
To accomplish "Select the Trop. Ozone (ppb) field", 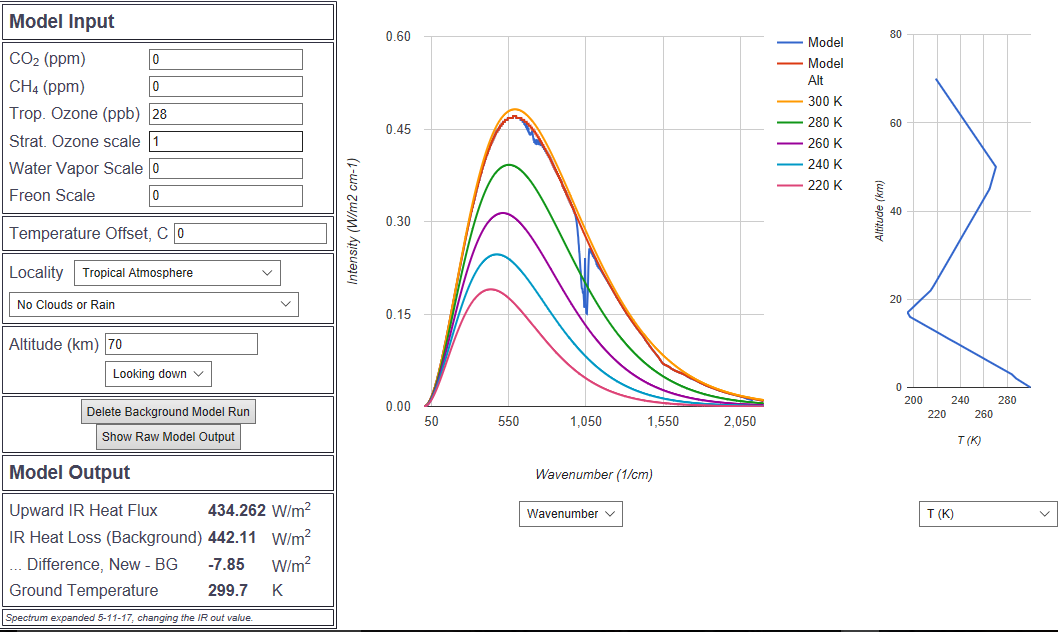I will [x=225, y=114].
